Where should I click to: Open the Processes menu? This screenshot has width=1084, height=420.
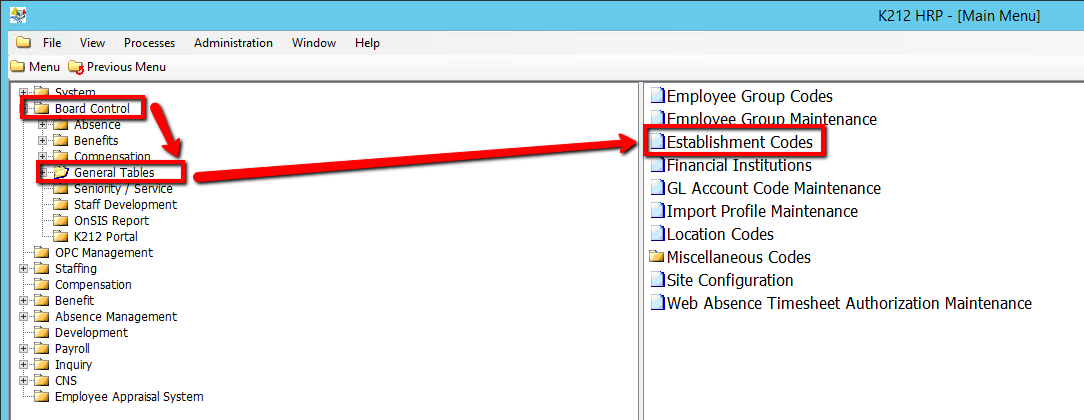(x=149, y=43)
